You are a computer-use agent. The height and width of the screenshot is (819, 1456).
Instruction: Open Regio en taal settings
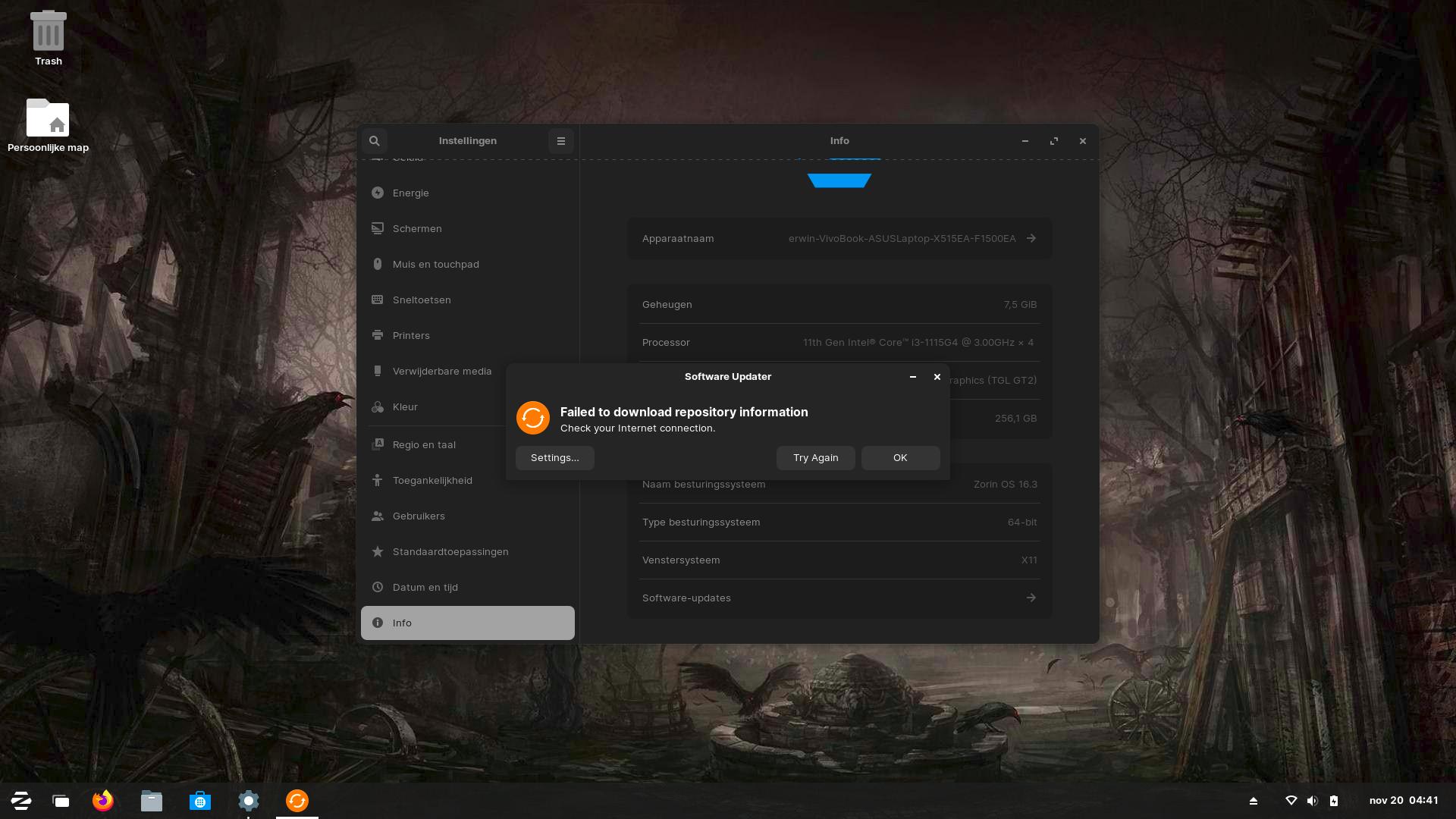(433, 445)
